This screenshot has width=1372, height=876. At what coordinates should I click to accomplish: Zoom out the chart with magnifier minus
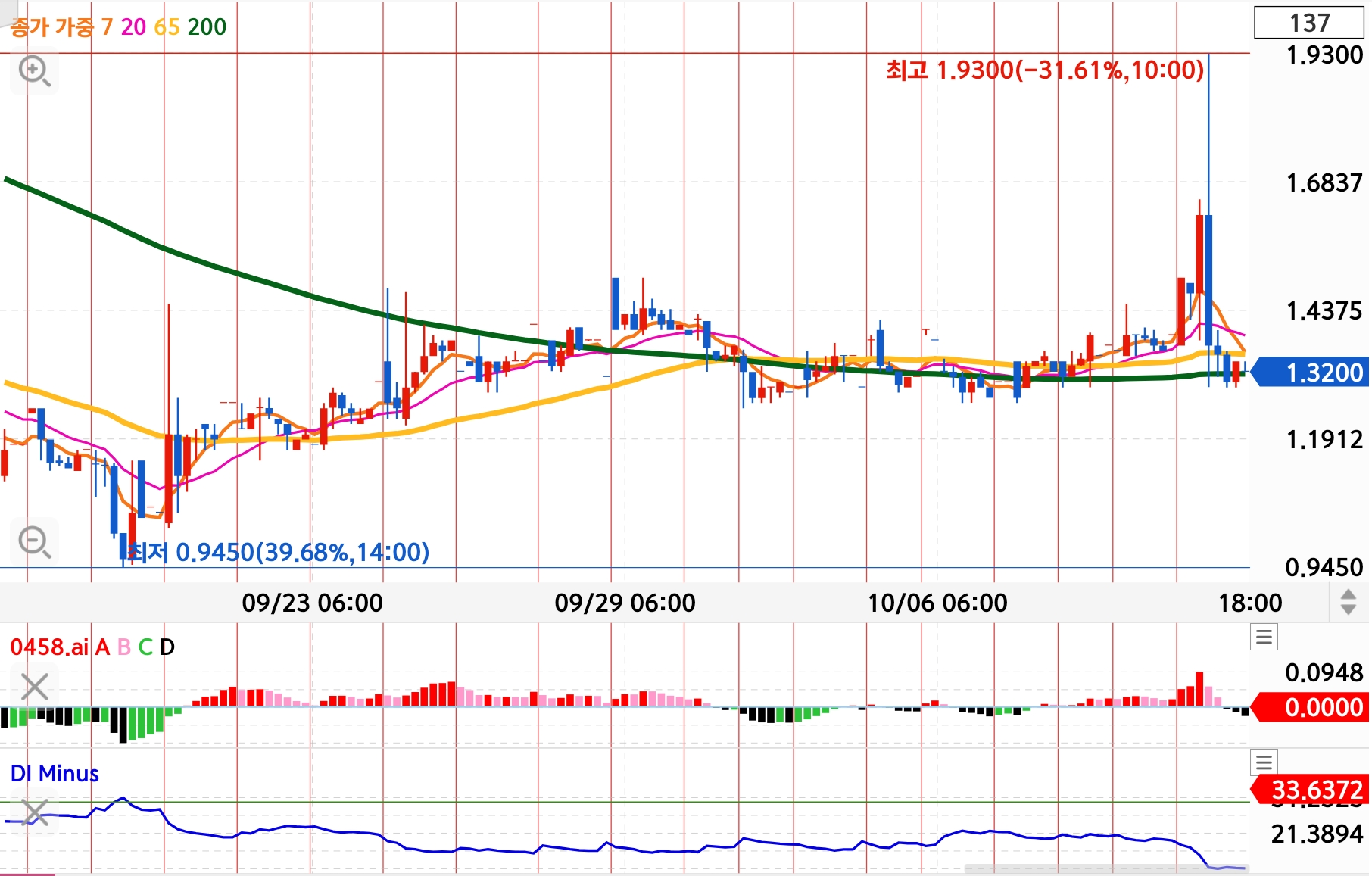[34, 542]
